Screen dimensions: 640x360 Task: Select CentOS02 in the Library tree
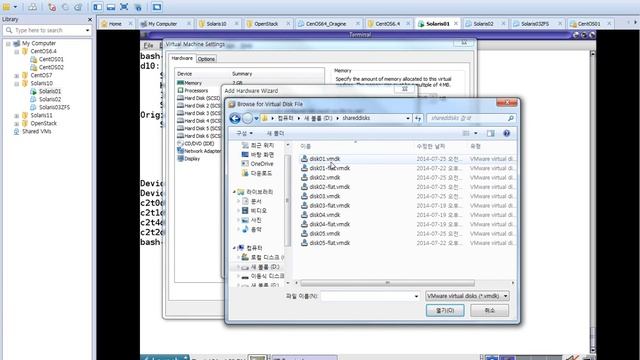[x=51, y=67]
